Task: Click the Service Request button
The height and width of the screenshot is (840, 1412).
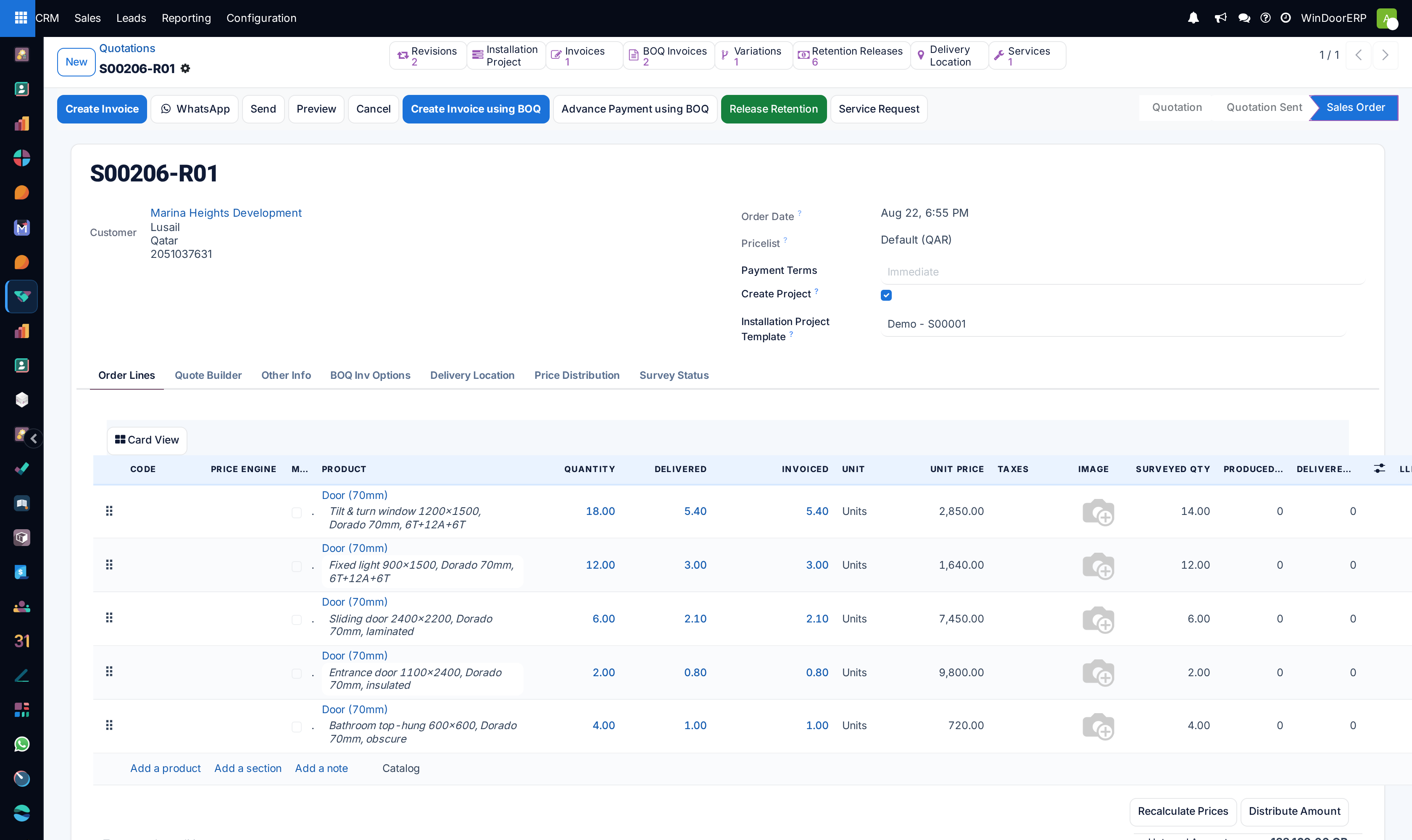Action: click(878, 109)
